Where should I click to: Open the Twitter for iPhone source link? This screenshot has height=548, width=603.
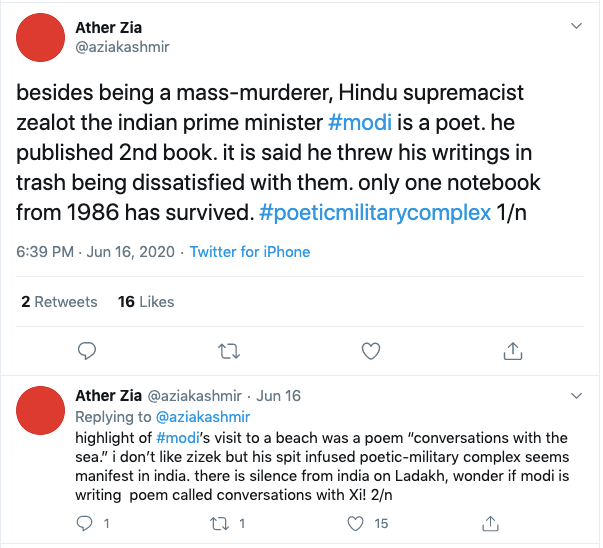pos(250,251)
